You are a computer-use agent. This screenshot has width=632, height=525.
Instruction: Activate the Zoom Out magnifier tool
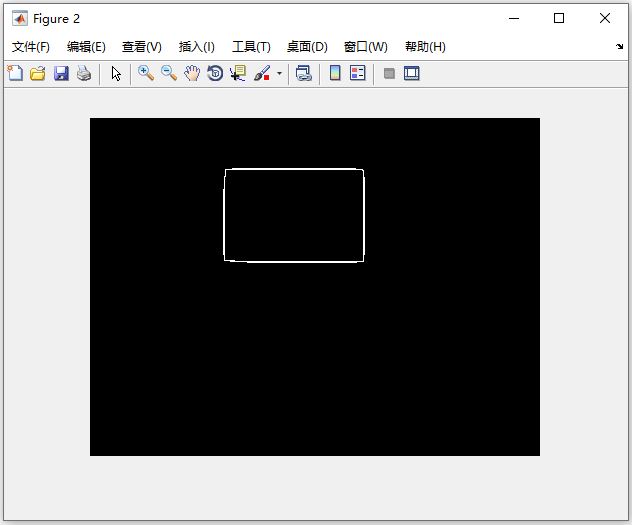click(169, 74)
